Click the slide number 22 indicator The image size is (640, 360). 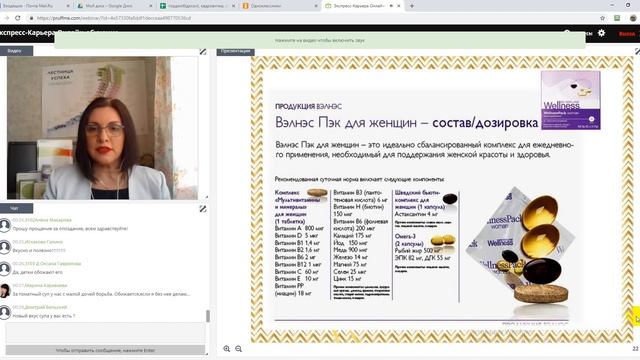[x=635, y=349]
